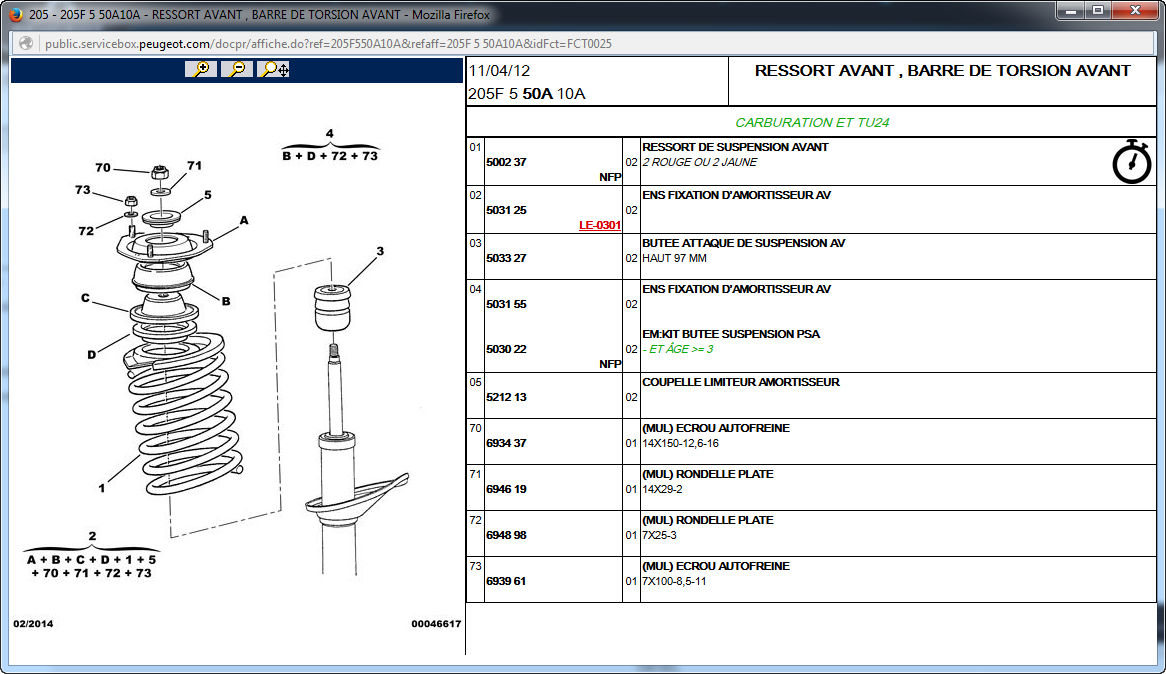This screenshot has height=674, width=1166.
Task: Select part reference 5212 13
Action: coord(506,397)
